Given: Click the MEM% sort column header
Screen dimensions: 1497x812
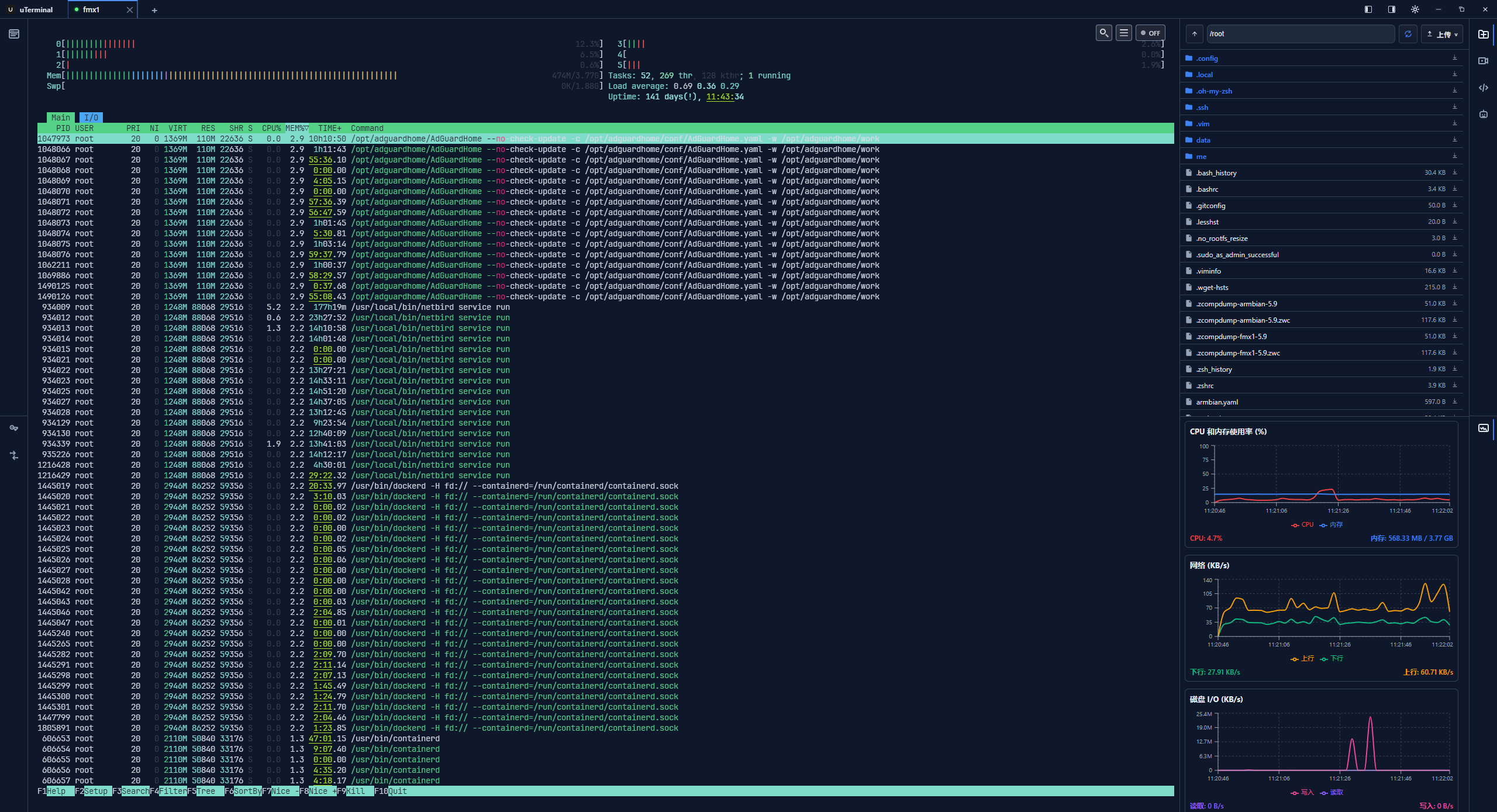Looking at the screenshot, I should coord(296,128).
